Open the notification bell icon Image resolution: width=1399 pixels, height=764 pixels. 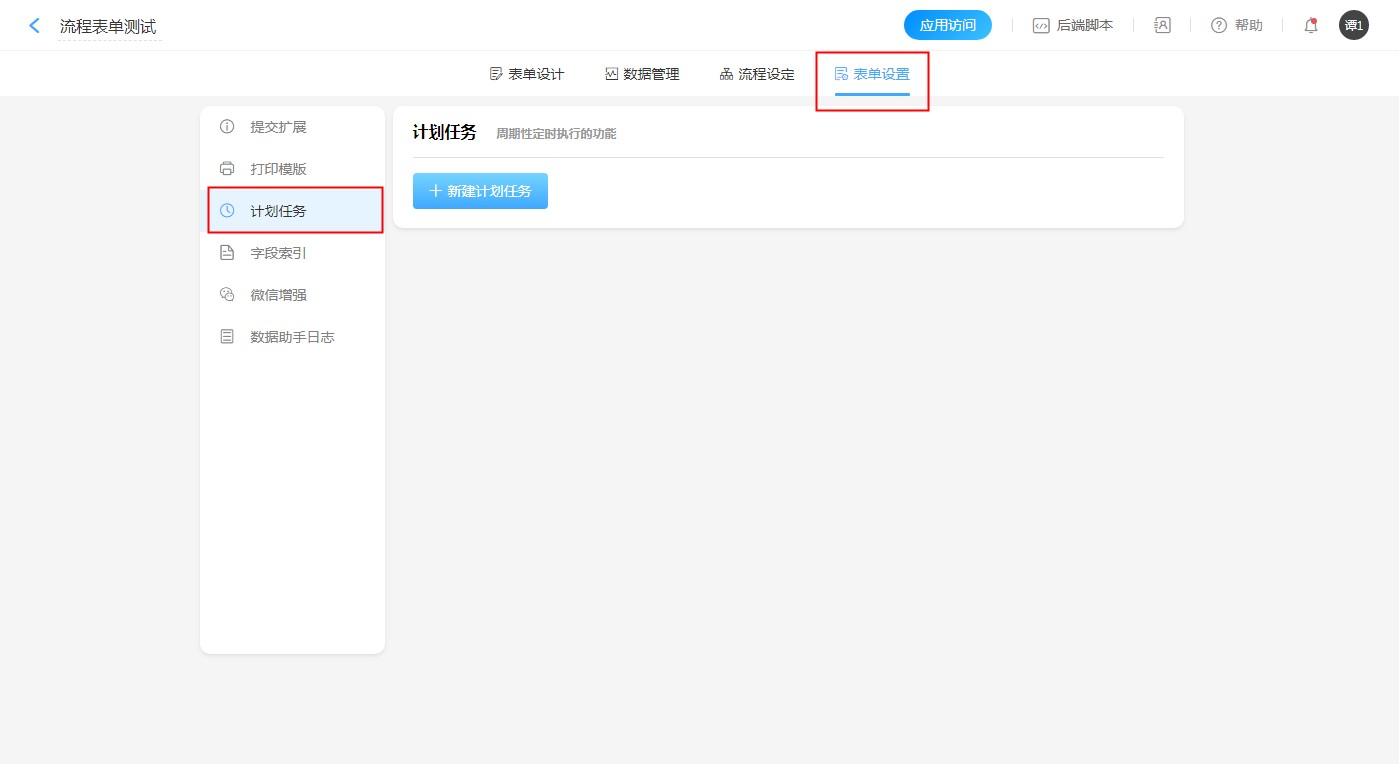(x=1310, y=26)
